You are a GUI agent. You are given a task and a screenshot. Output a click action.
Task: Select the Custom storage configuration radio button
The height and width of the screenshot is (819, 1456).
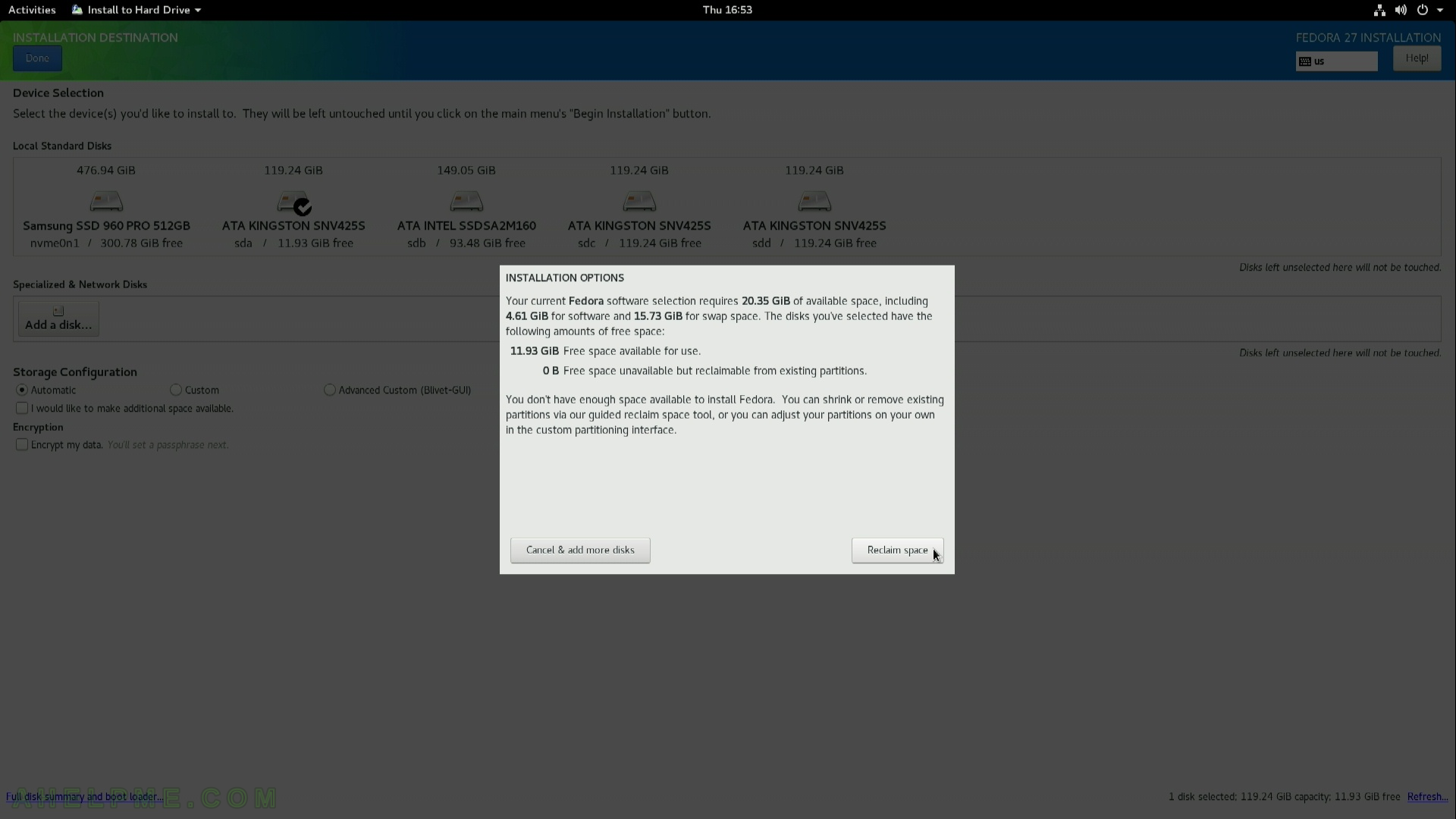(x=175, y=389)
